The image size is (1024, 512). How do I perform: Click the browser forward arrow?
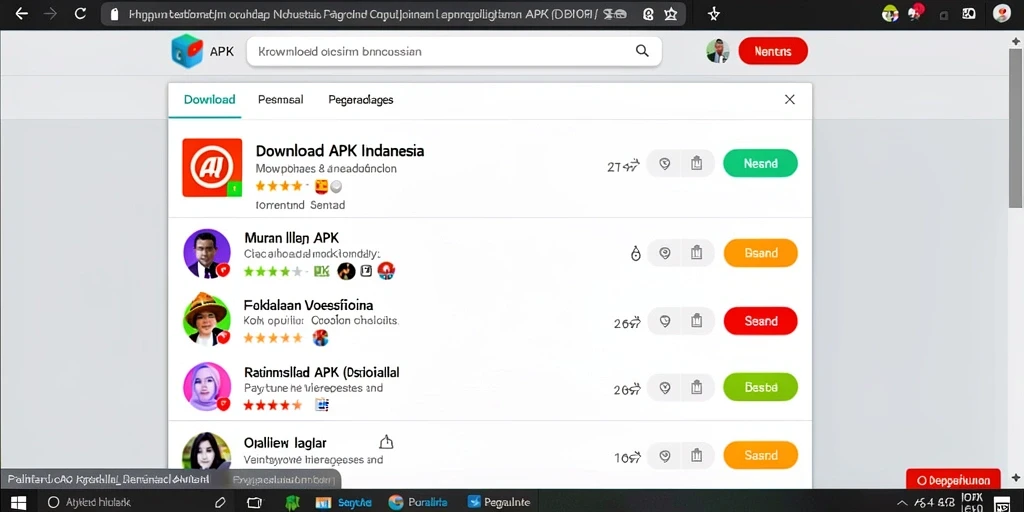click(x=50, y=14)
